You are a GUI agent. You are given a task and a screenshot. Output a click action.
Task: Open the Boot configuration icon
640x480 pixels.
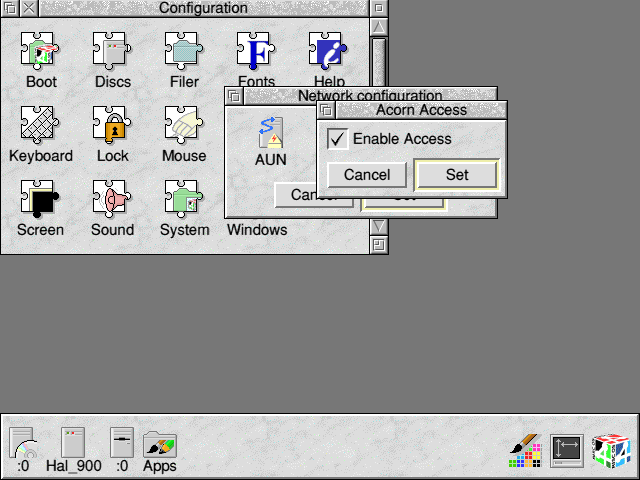[40, 51]
